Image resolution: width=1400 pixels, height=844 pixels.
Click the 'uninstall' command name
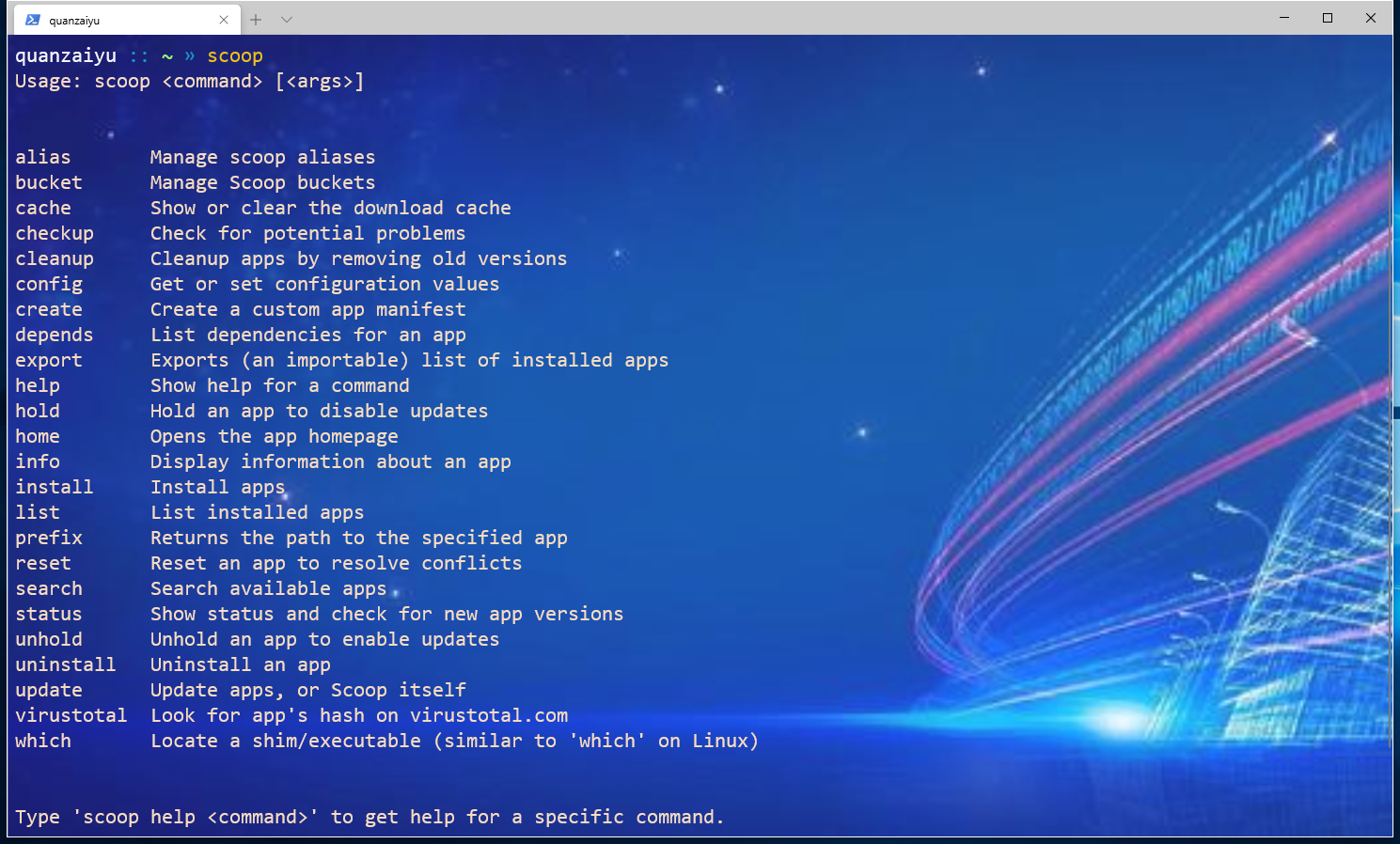pyautogui.click(x=66, y=664)
